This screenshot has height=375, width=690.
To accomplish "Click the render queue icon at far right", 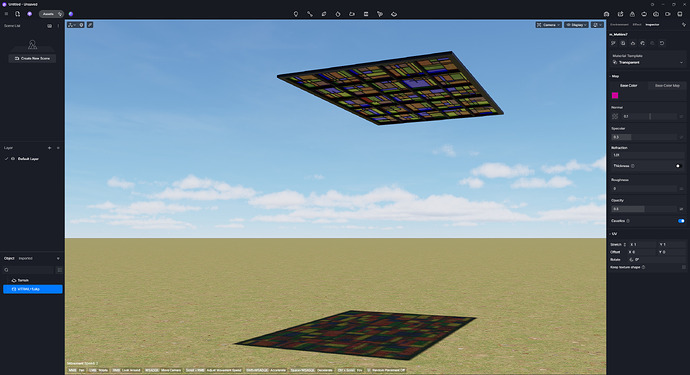I will pos(680,14).
